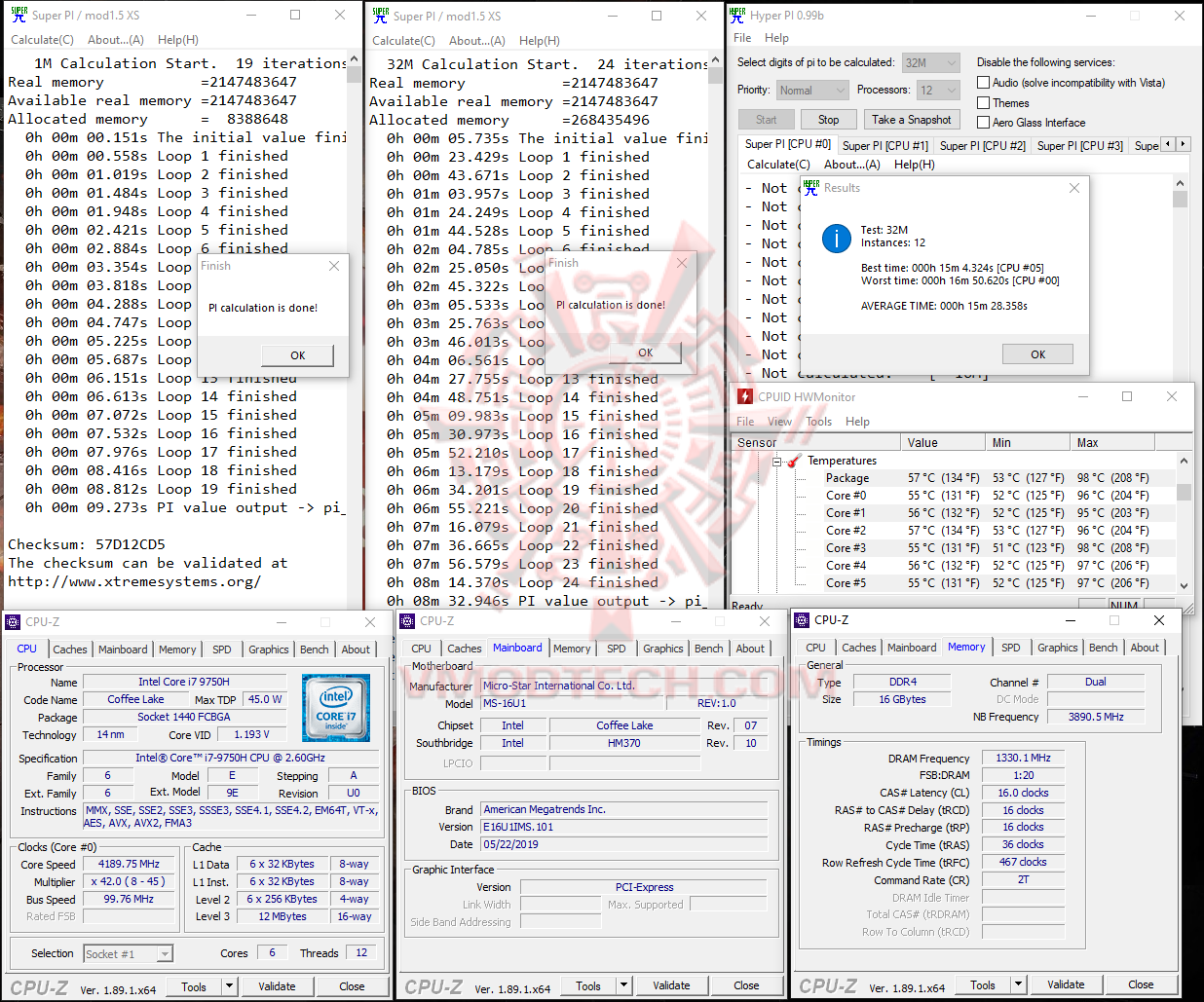Enable Audio service disable checkbox
Viewport: 1204px width, 1002px height.
[x=984, y=83]
